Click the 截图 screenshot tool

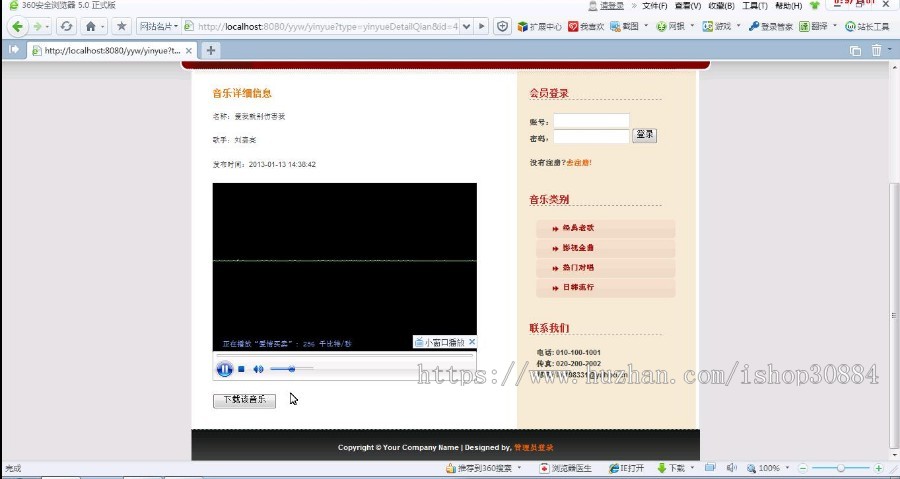tap(624, 26)
